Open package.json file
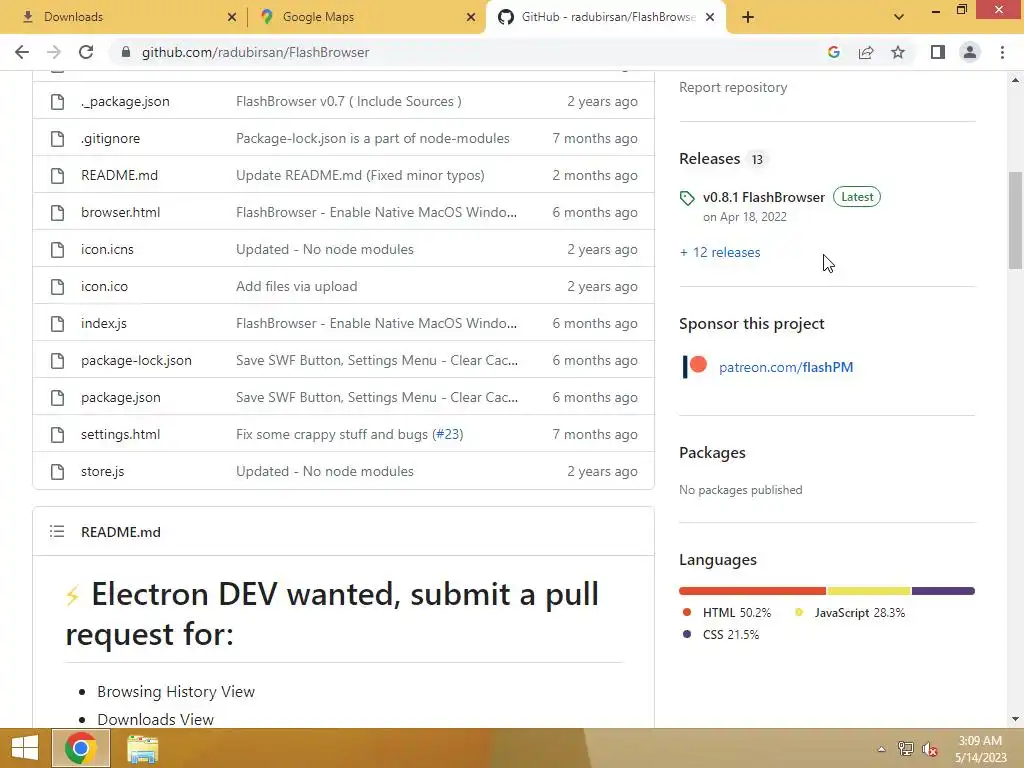The height and width of the screenshot is (768, 1024). point(121,397)
